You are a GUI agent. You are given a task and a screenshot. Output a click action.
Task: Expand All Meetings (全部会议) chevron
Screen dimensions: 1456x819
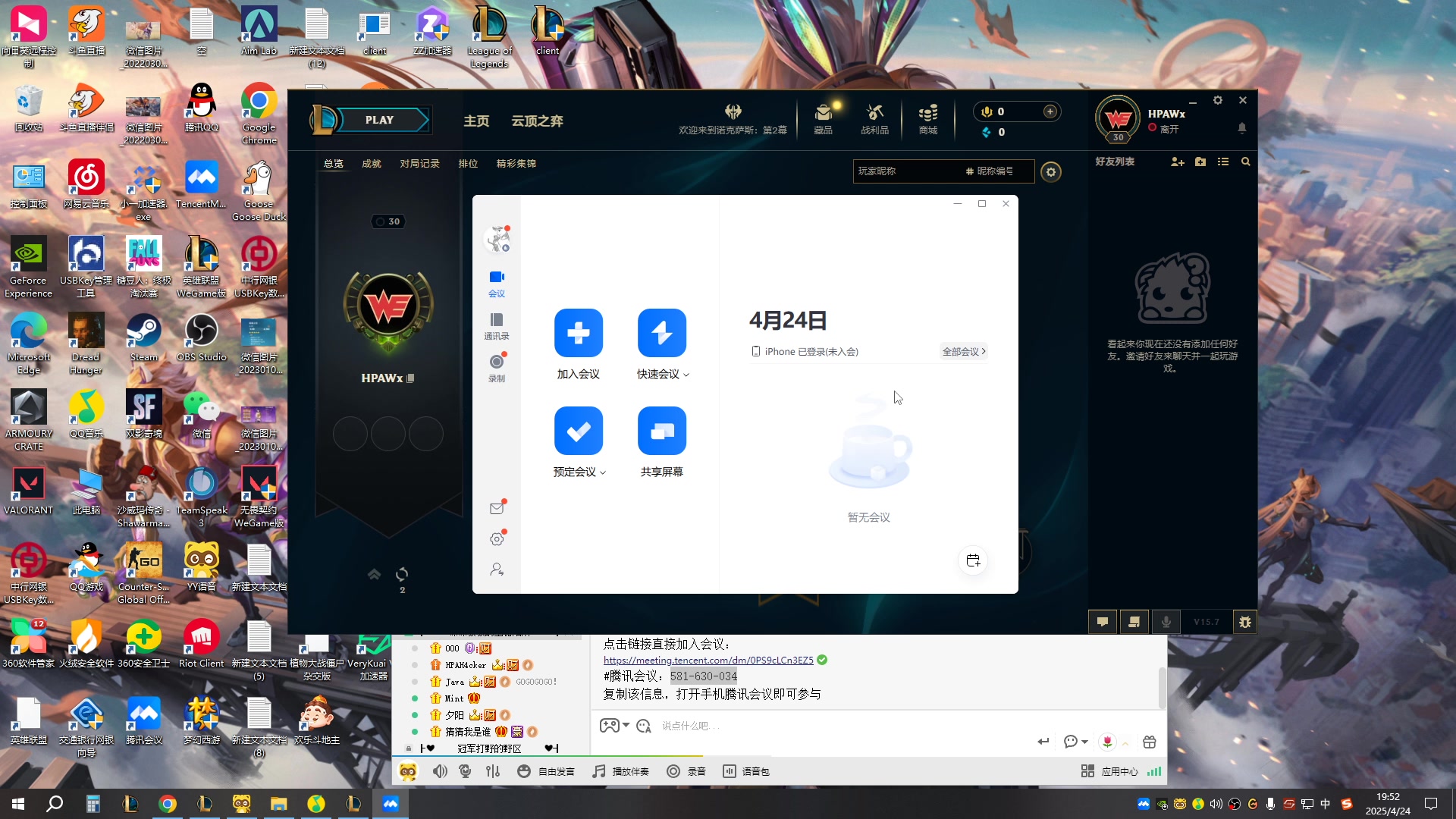coord(984,351)
